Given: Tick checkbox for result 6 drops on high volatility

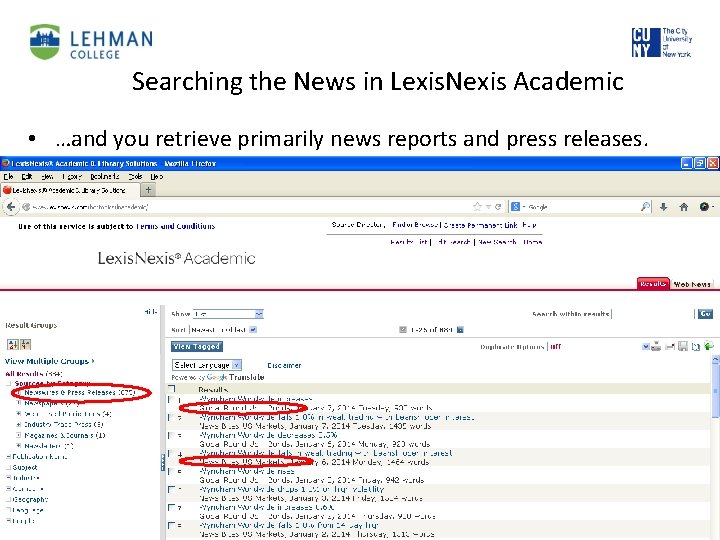Looking at the screenshot, I should point(171,489).
